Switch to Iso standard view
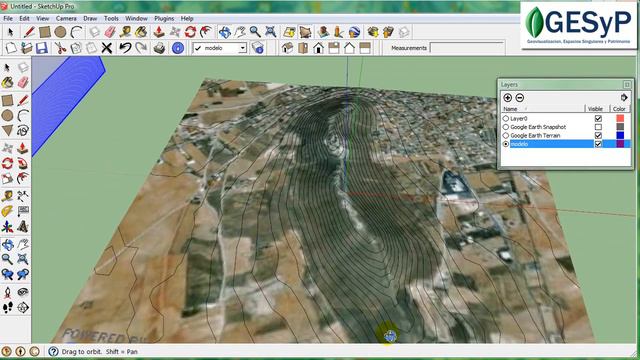Image resolution: width=640 pixels, height=360 pixels. (287, 48)
